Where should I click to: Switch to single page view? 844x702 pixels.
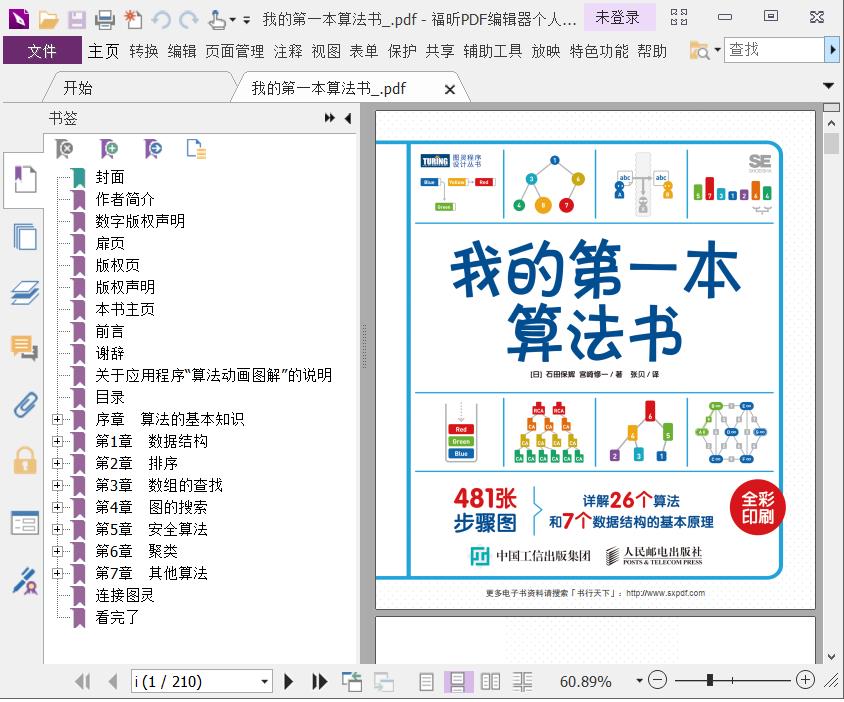click(x=426, y=682)
